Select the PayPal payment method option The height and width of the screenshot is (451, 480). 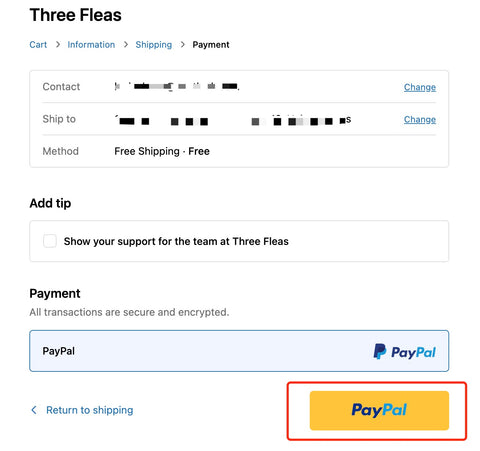coord(239,351)
